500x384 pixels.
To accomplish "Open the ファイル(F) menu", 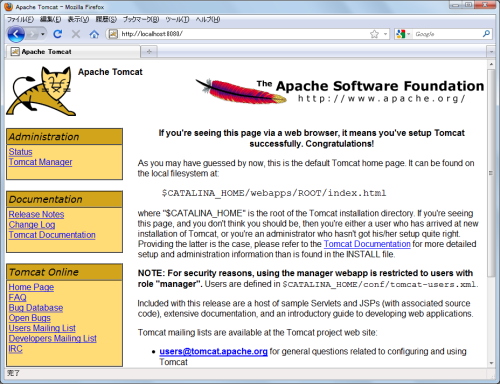I will pyautogui.click(x=20, y=19).
